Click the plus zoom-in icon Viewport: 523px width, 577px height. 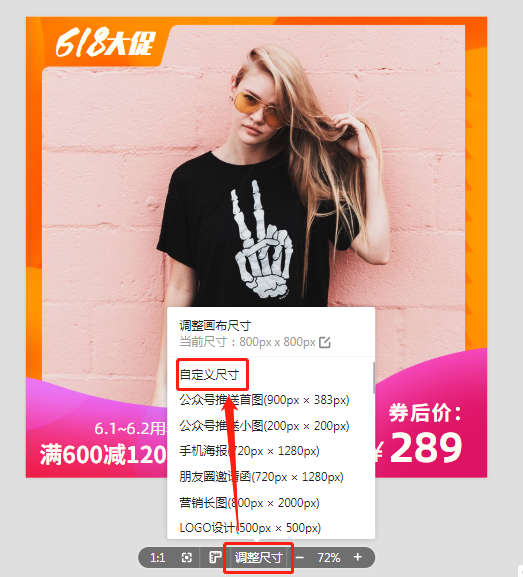pyautogui.click(x=357, y=557)
